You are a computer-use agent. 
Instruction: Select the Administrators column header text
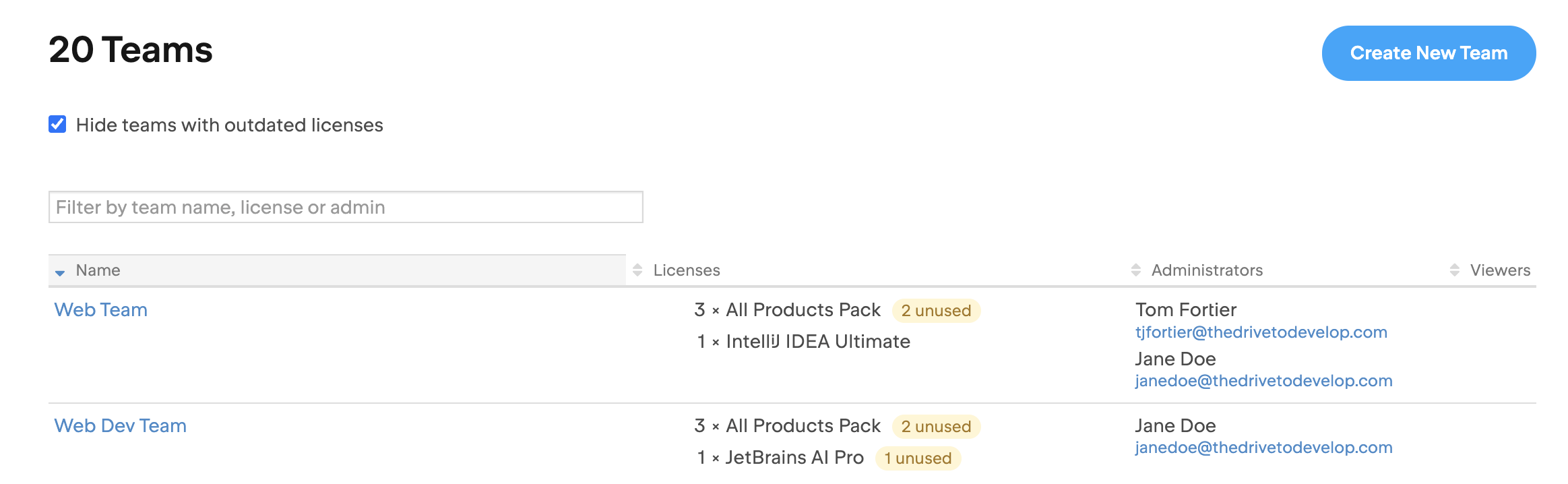pyautogui.click(x=1206, y=270)
